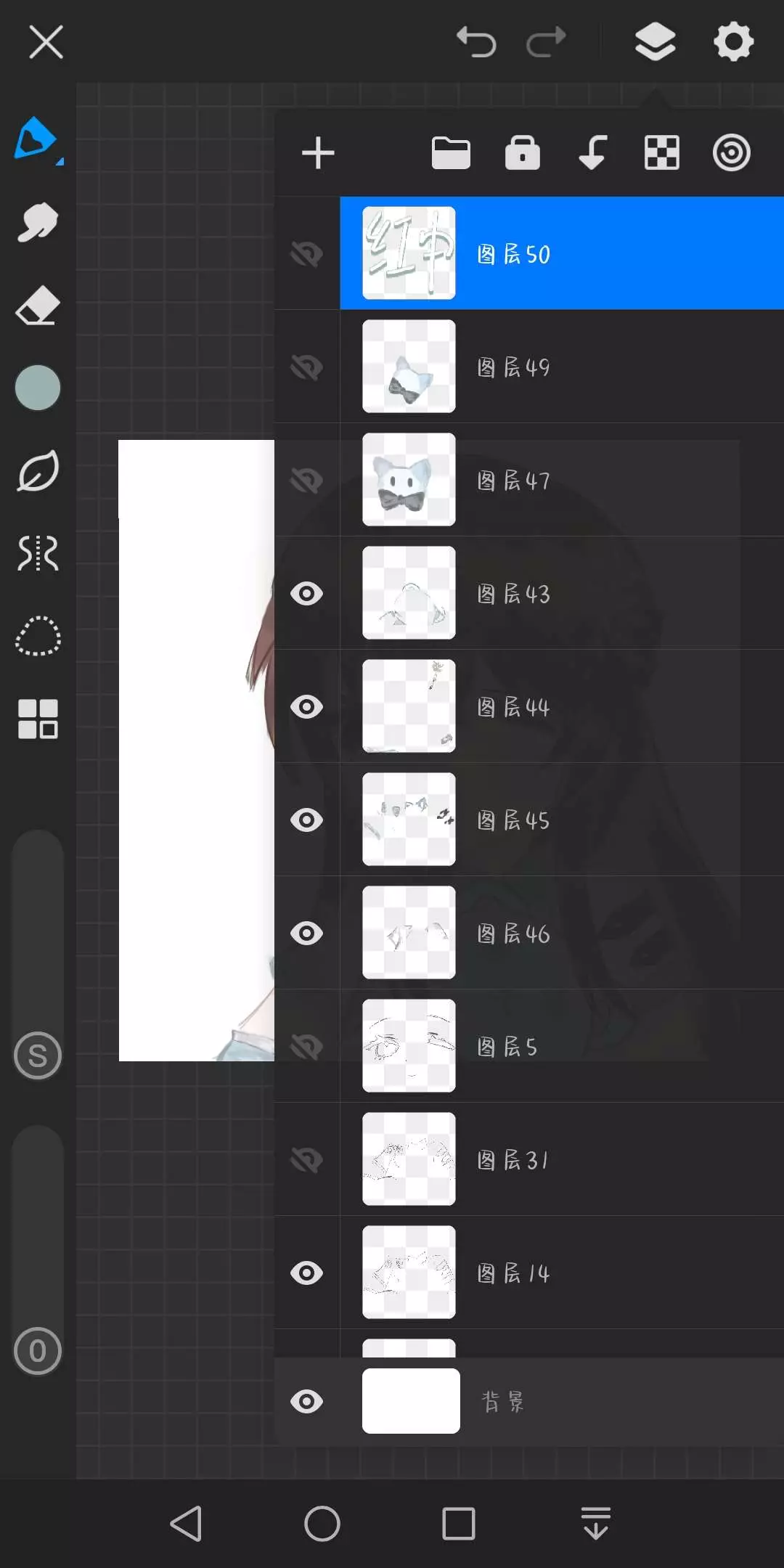The width and height of the screenshot is (784, 1568).
Task: Open the current color swatch
Action: click(x=38, y=388)
